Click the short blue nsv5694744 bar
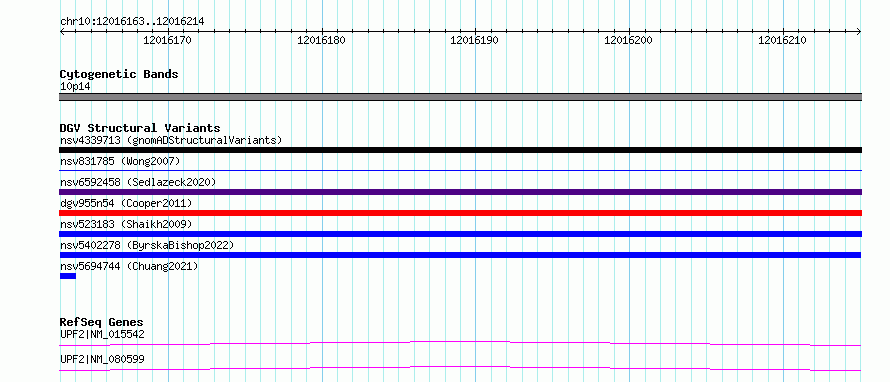 (68, 276)
